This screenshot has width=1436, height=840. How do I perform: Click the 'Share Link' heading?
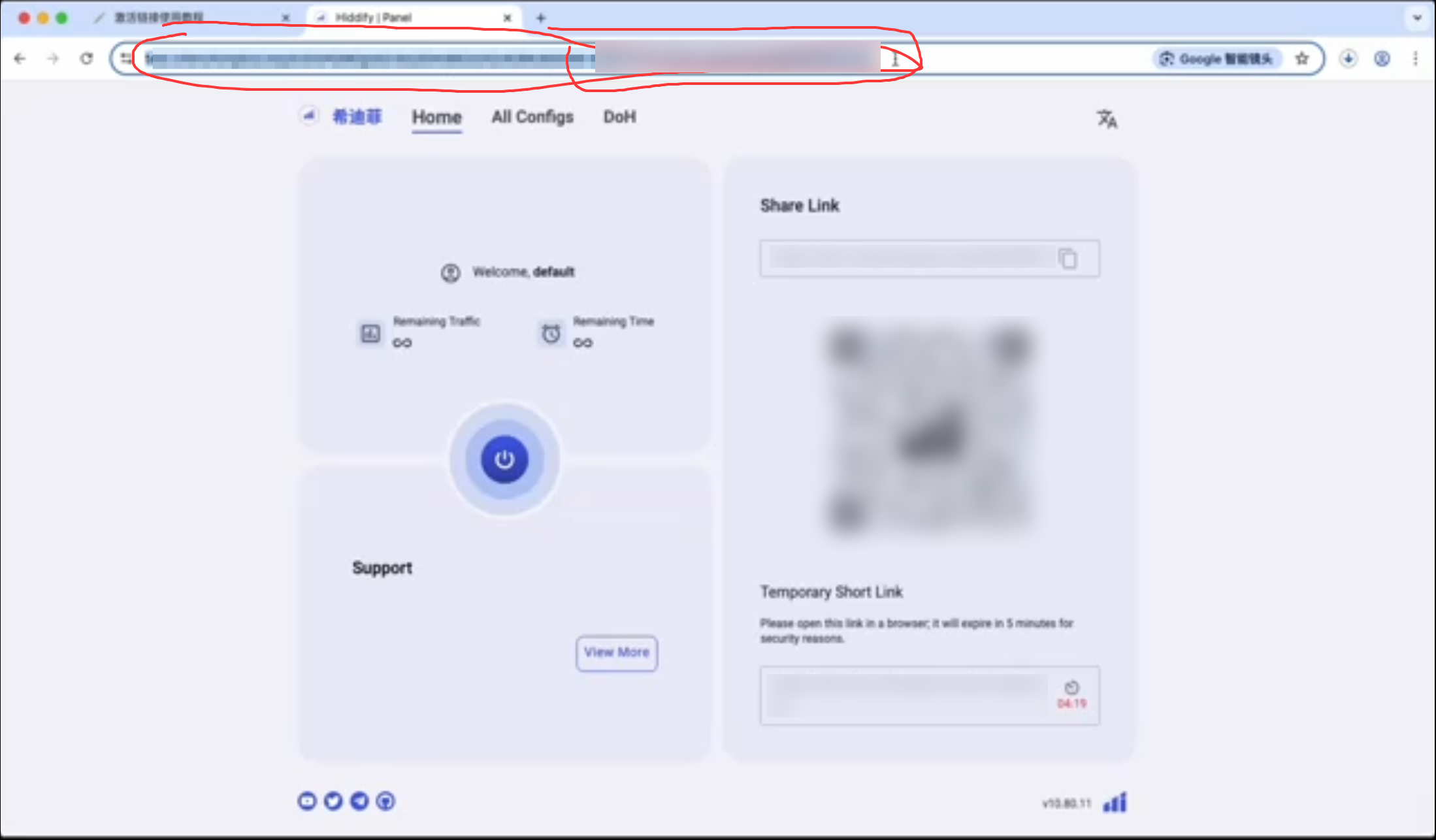(x=800, y=206)
